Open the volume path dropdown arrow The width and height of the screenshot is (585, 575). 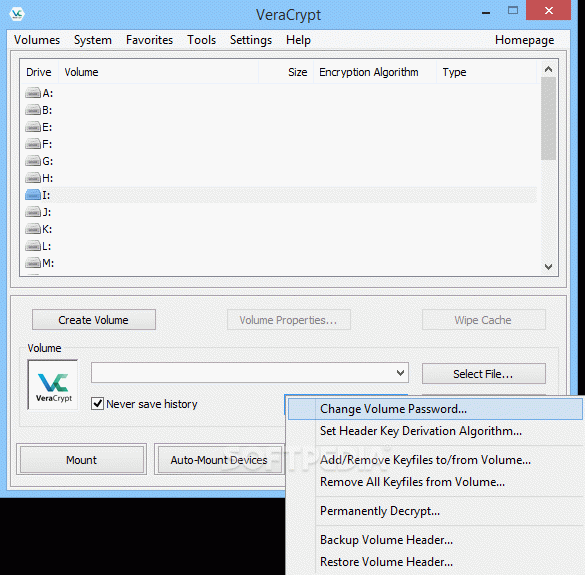[x=400, y=373]
